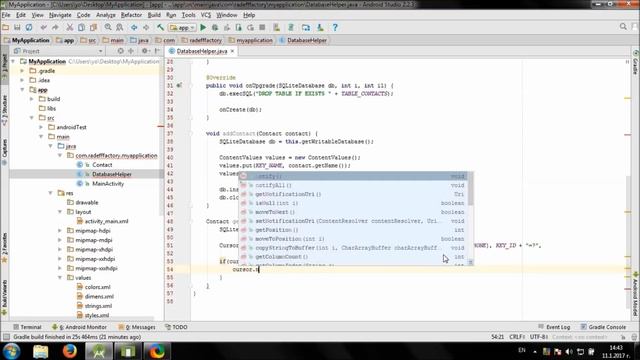Collapse all via the Project panel header icon
Image resolution: width=640 pixels, height=360 pixels.
point(131,51)
